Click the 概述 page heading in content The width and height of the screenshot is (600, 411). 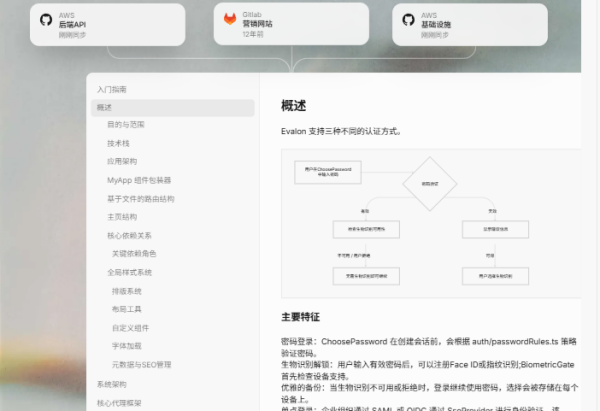tap(293, 106)
